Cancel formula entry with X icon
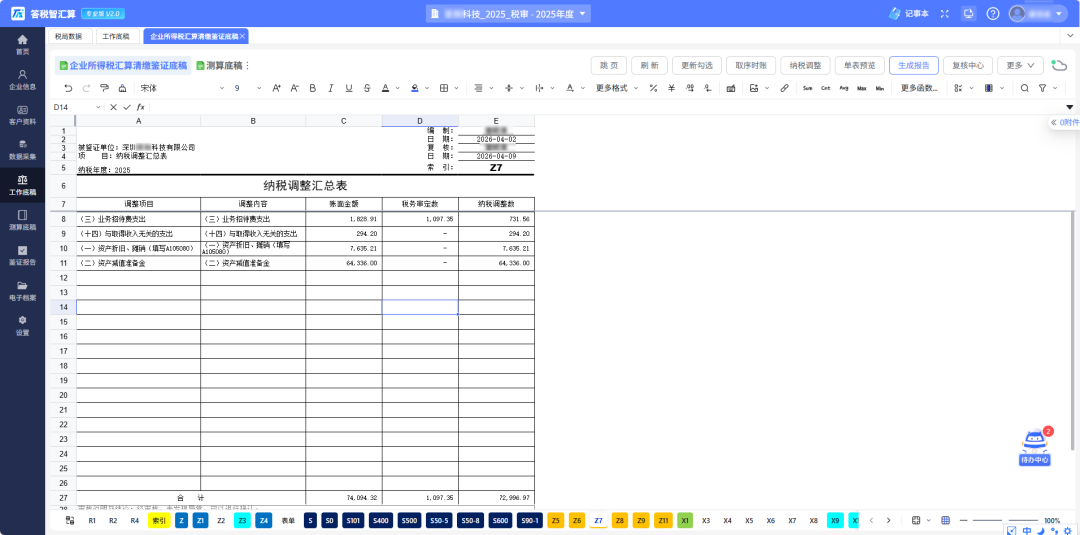The width and height of the screenshot is (1080, 535). point(113,107)
